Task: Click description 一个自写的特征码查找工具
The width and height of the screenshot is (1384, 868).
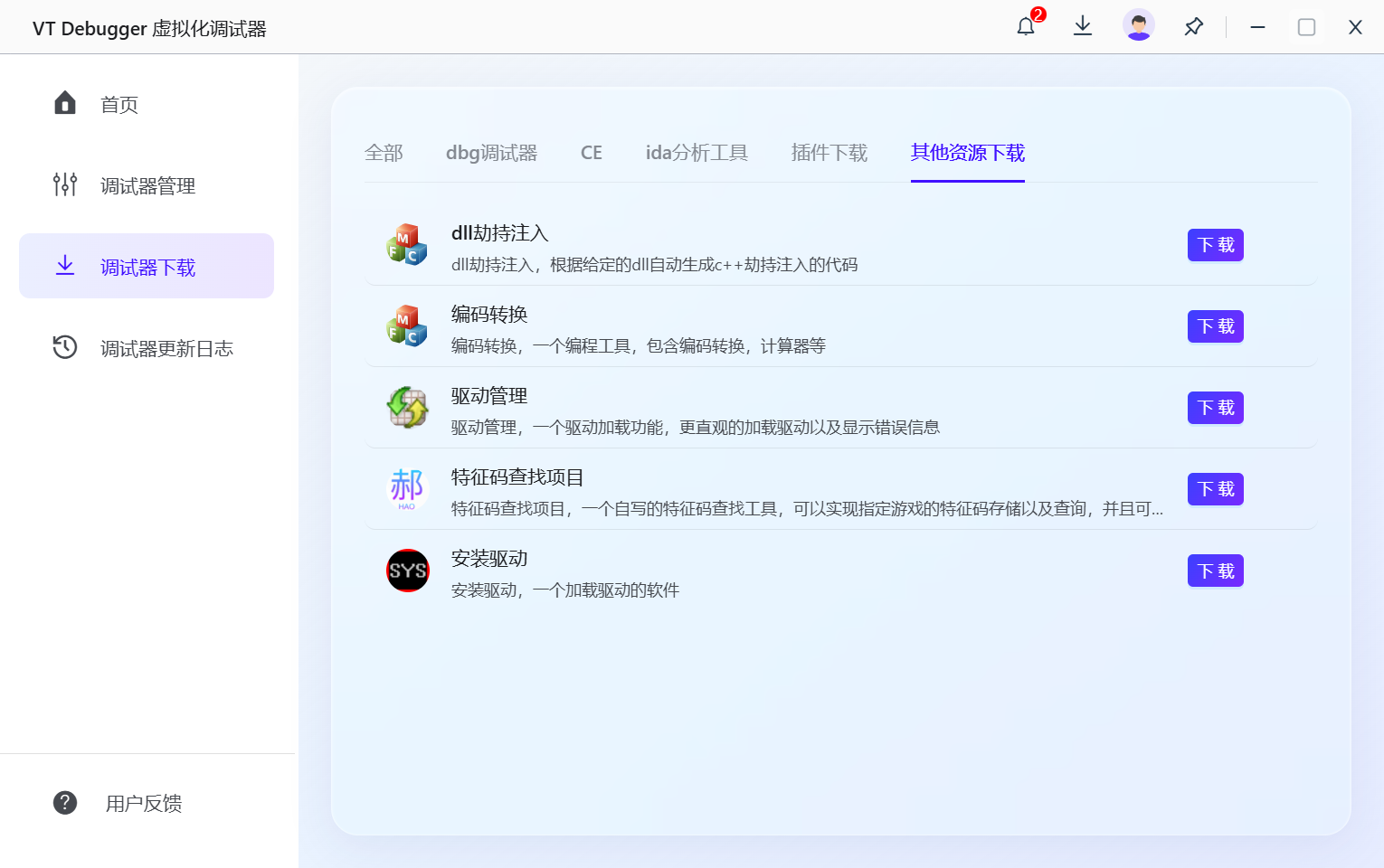Action: click(x=679, y=509)
